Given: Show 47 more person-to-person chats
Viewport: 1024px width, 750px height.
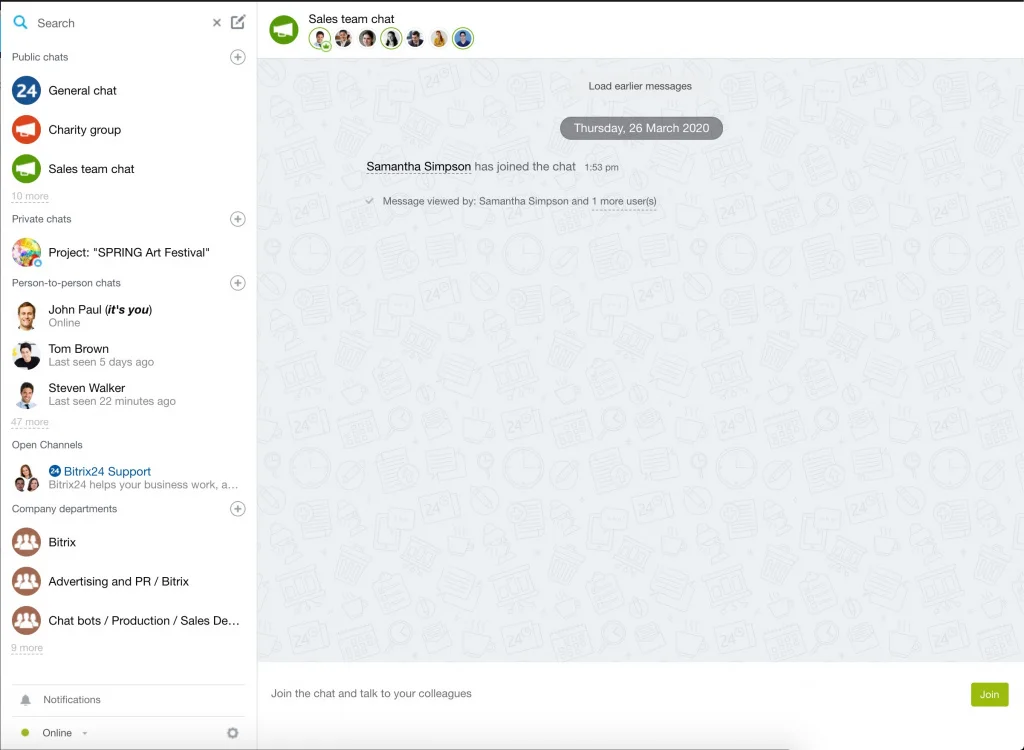Looking at the screenshot, I should [29, 422].
